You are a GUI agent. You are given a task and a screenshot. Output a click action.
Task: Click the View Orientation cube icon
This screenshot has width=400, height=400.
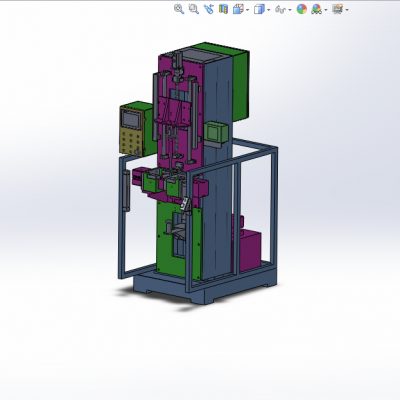[x=238, y=9]
